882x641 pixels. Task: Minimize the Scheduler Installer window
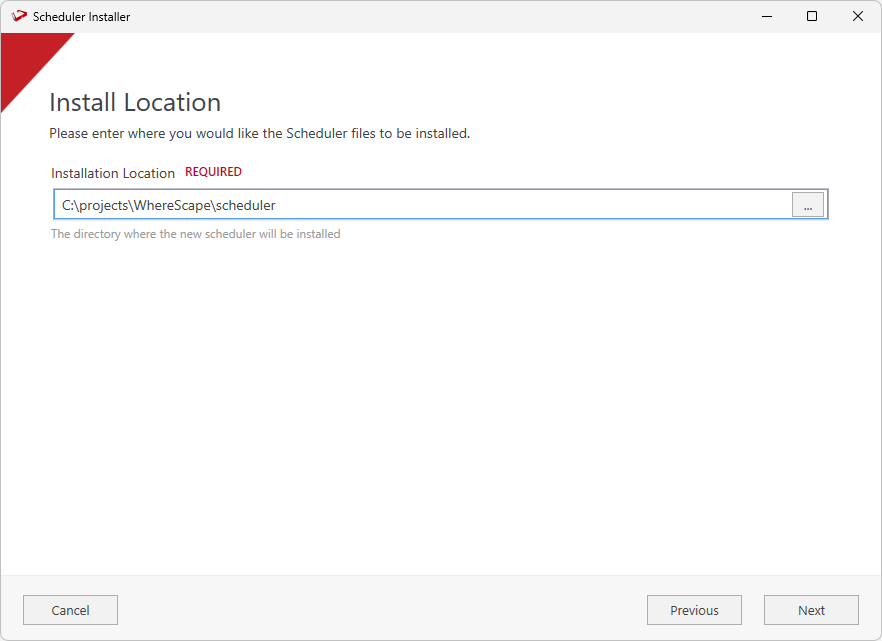[x=766, y=16]
